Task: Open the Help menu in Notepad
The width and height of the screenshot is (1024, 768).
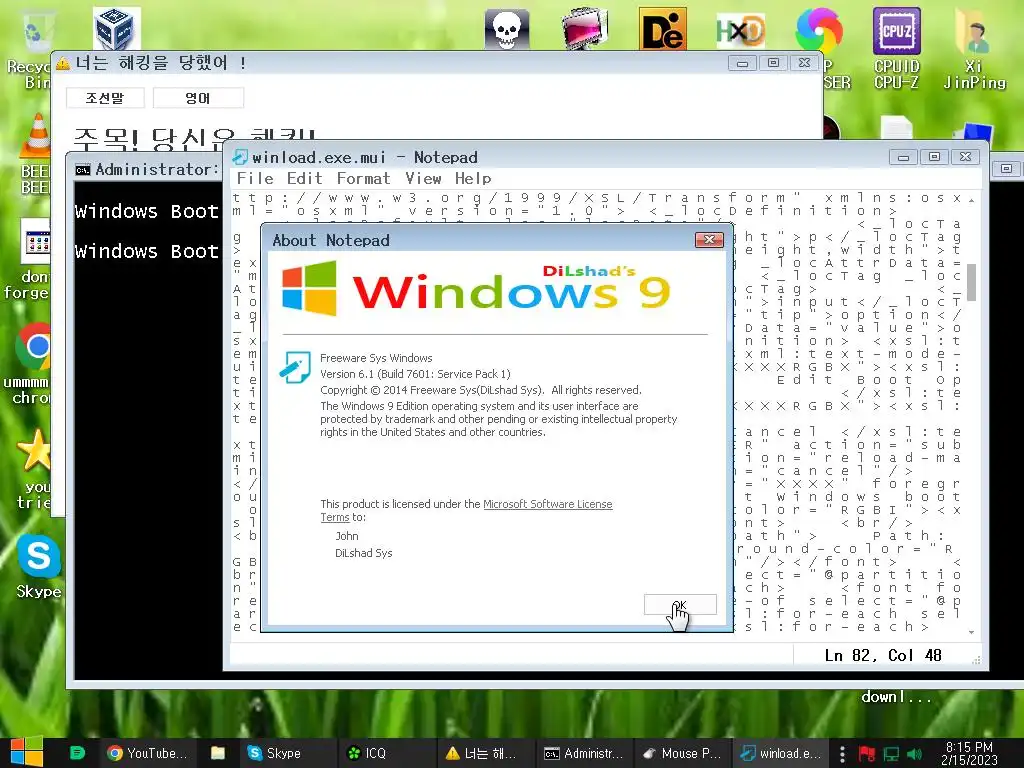Action: pyautogui.click(x=473, y=178)
